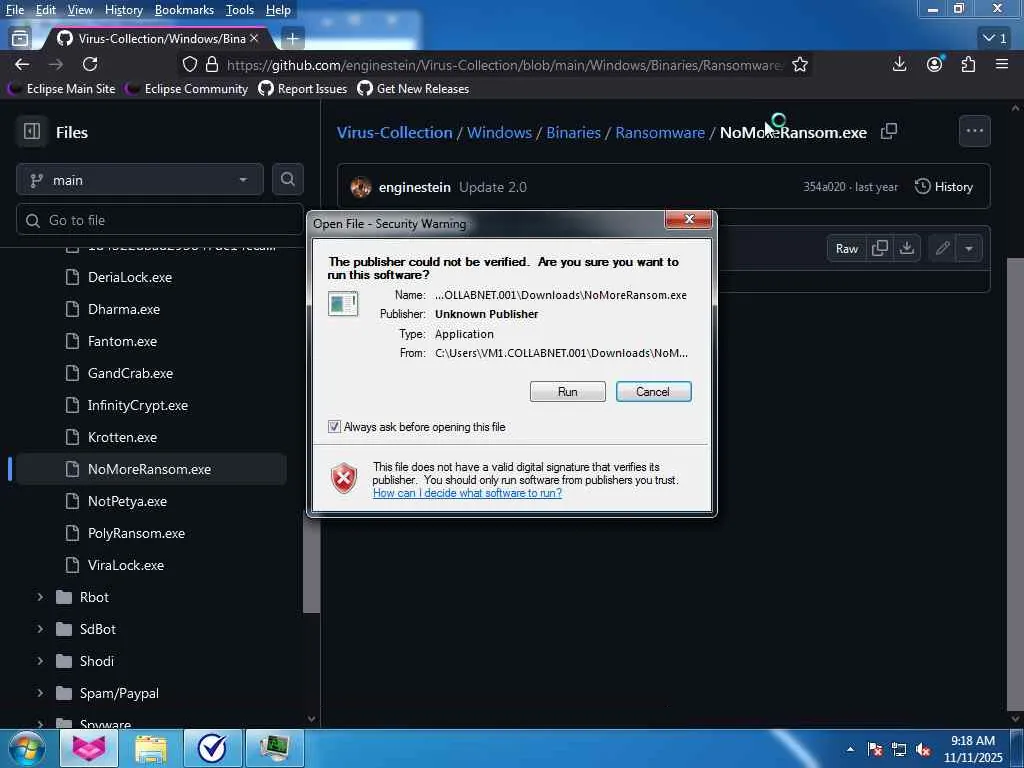Collapse the Files side panel icon
The width and height of the screenshot is (1024, 768).
point(32,132)
